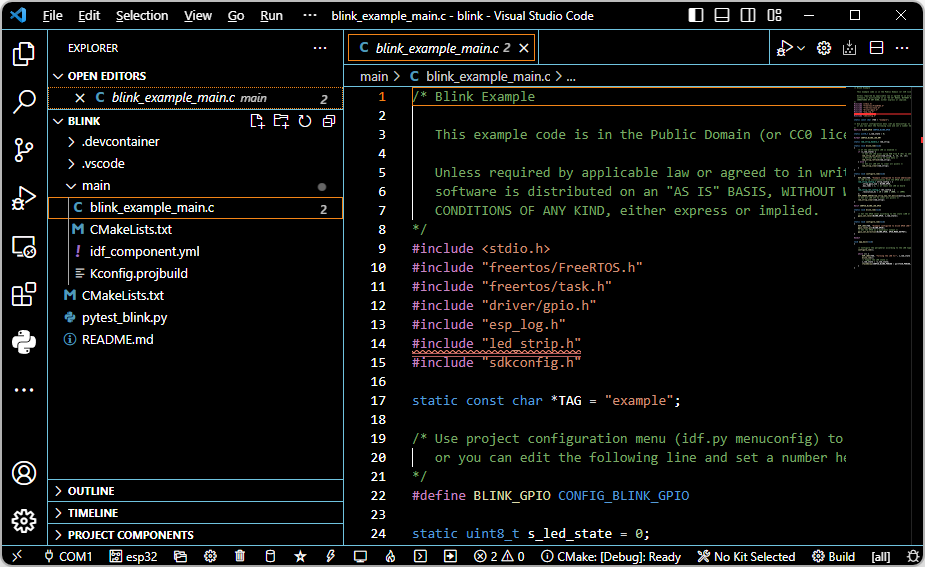Image resolution: width=925 pixels, height=567 pixels.
Task: Click CMake: [Debug]: Ready status entry
Action: tap(611, 556)
